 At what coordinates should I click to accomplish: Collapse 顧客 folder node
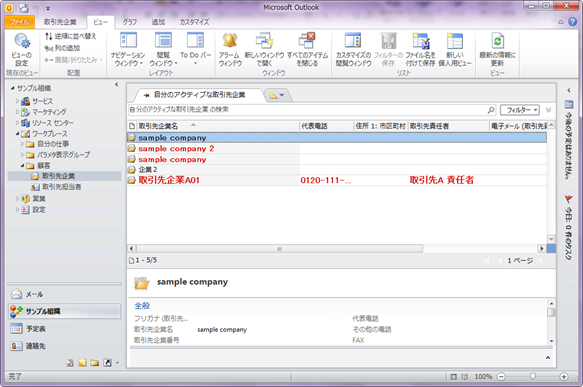click(x=22, y=165)
